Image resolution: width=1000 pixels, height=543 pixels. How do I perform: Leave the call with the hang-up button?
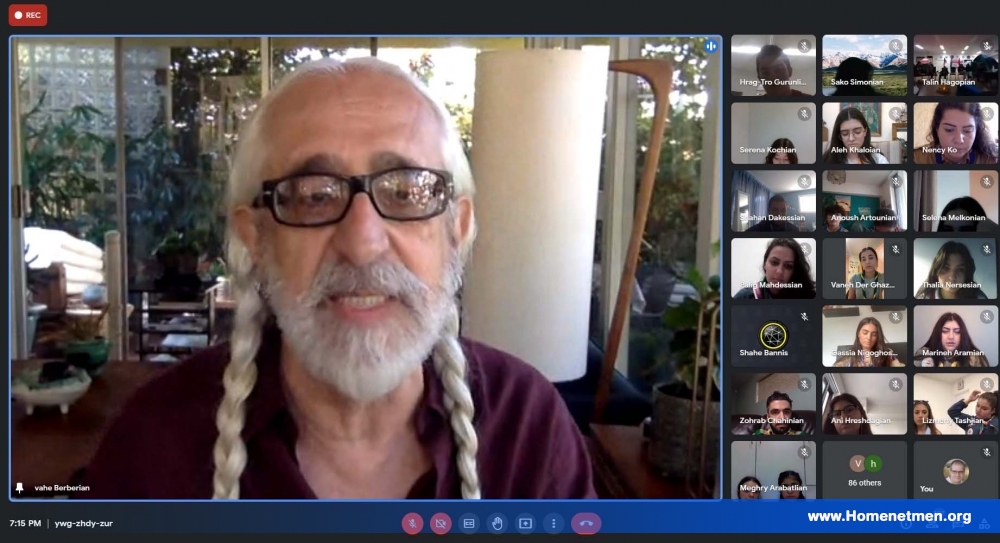coord(586,523)
